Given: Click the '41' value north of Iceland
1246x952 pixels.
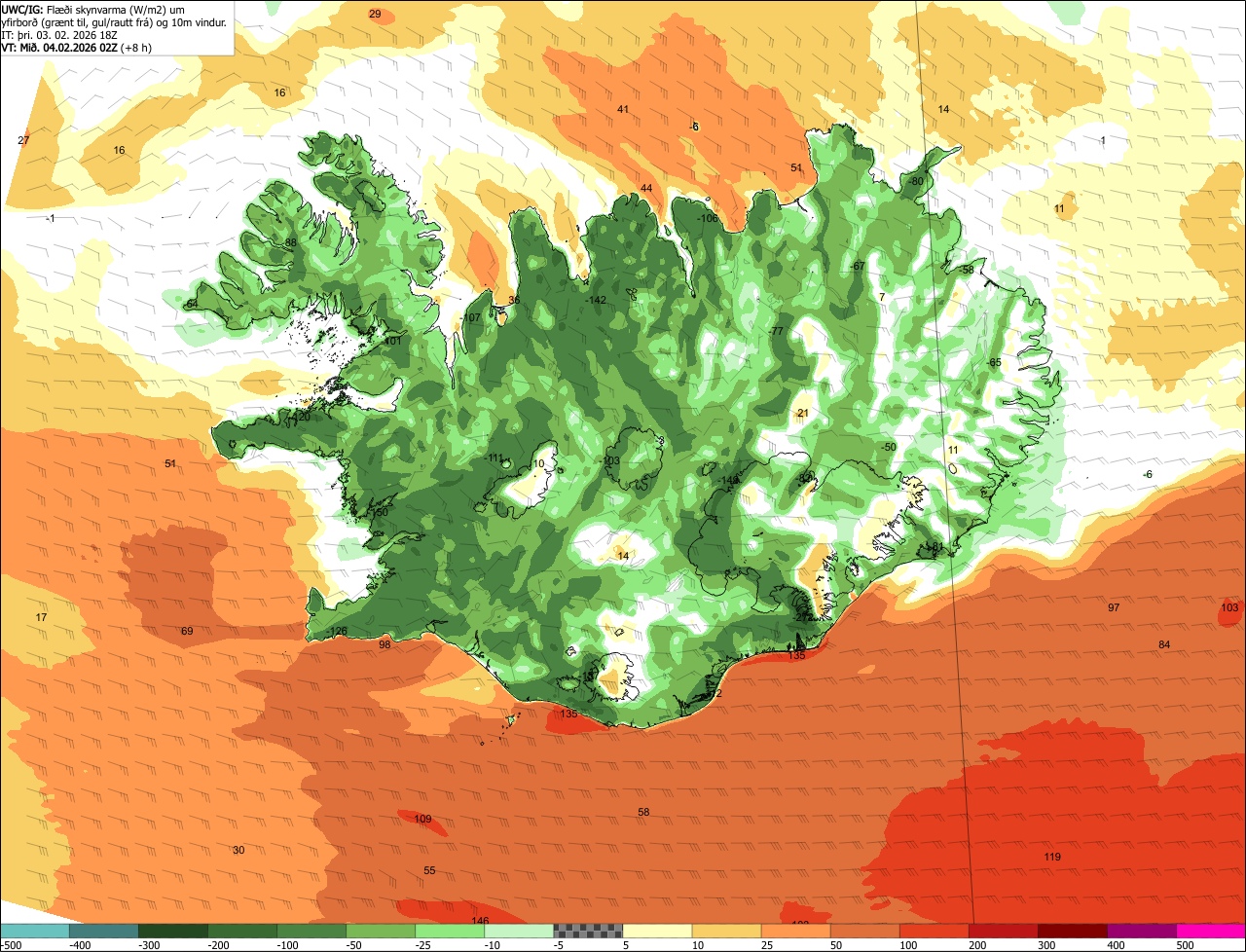Looking at the screenshot, I should (623, 109).
